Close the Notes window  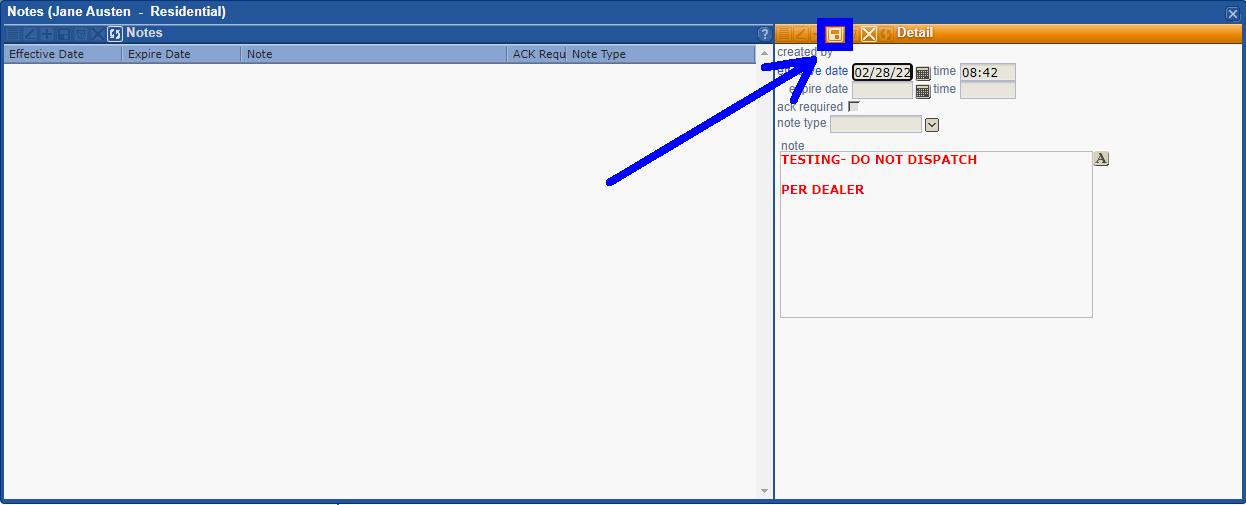[1232, 13]
